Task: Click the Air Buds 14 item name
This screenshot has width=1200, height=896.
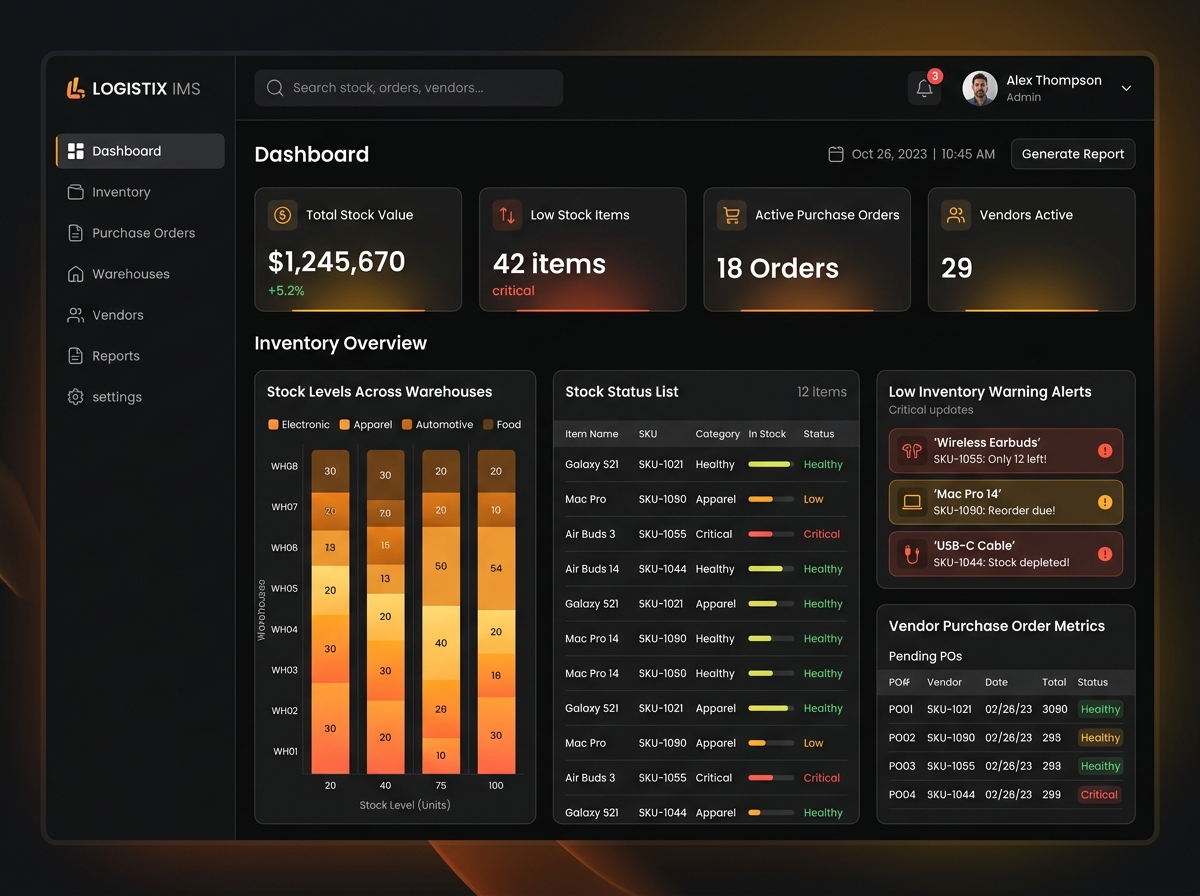Action: click(x=592, y=569)
